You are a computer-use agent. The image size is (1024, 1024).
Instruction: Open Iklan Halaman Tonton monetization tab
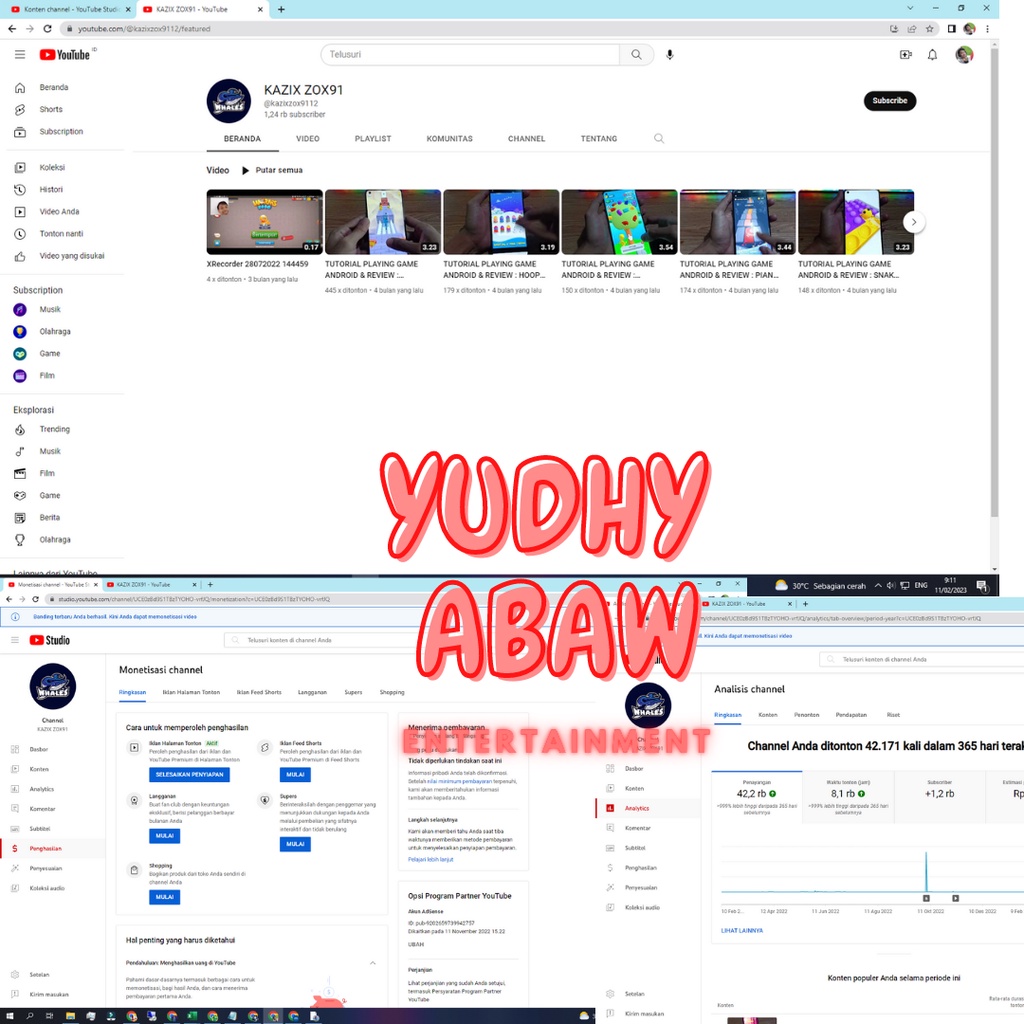(191, 692)
